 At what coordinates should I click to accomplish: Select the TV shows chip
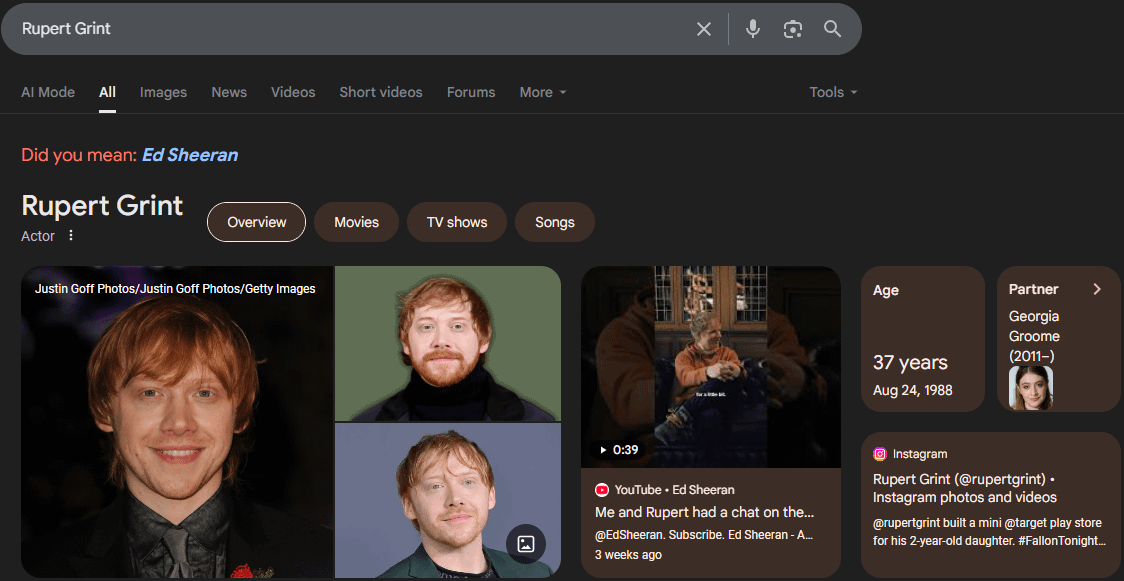point(457,222)
